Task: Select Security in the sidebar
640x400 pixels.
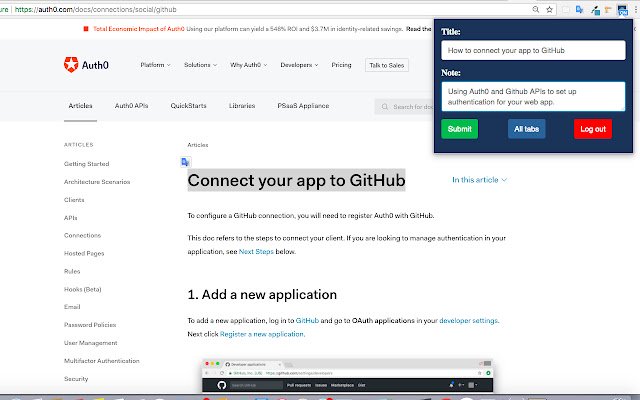Action: [76, 378]
